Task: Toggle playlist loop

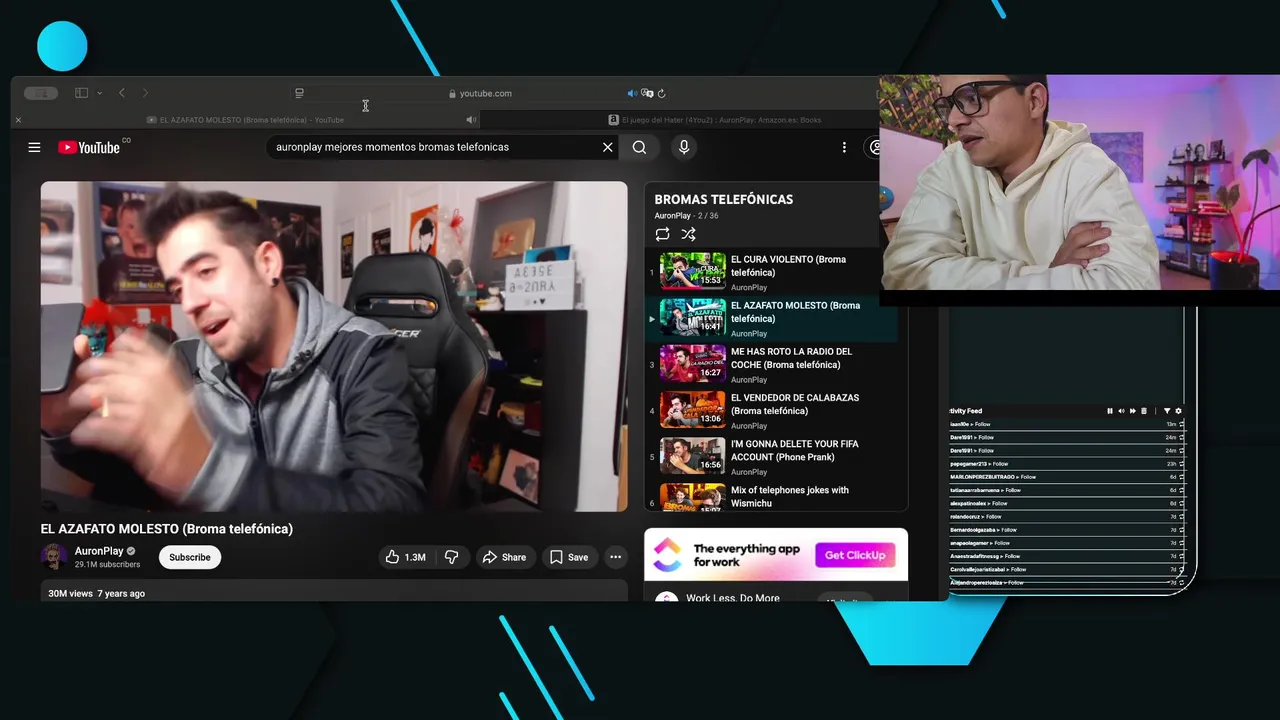Action: (x=662, y=234)
